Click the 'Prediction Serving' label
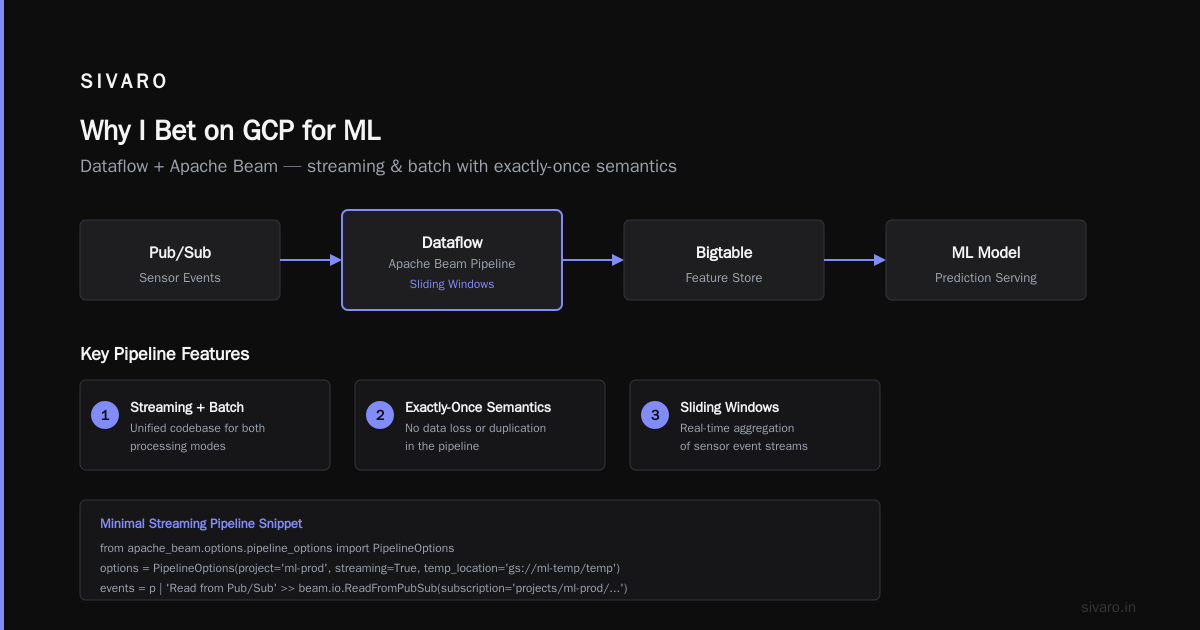The height and width of the screenshot is (630, 1200). [x=986, y=278]
